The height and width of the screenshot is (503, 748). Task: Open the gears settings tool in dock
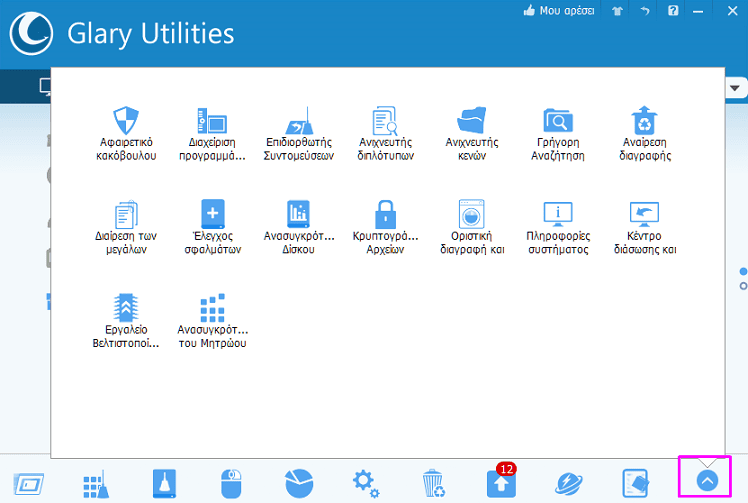[366, 484]
